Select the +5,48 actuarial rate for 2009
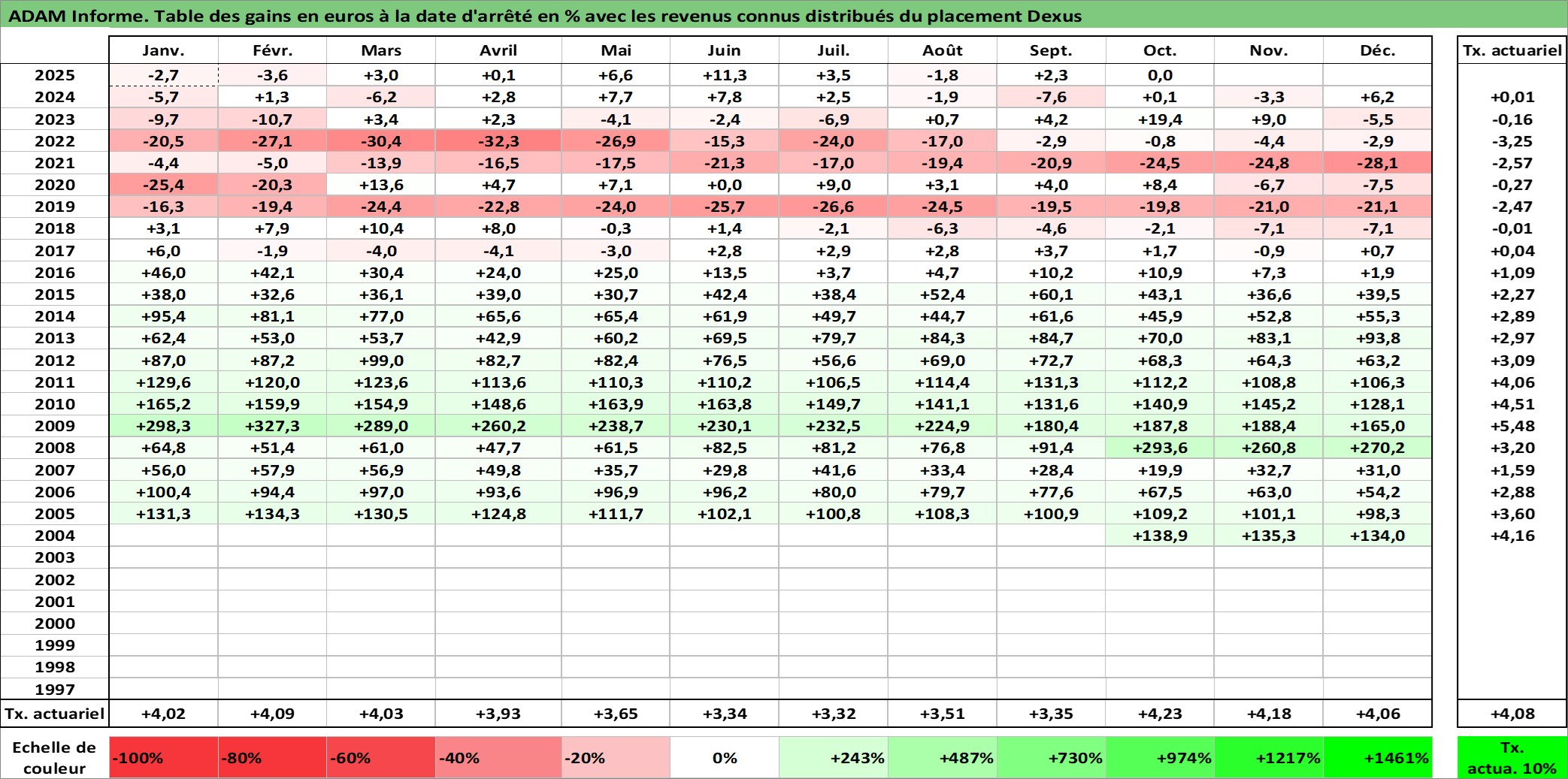 click(1512, 426)
